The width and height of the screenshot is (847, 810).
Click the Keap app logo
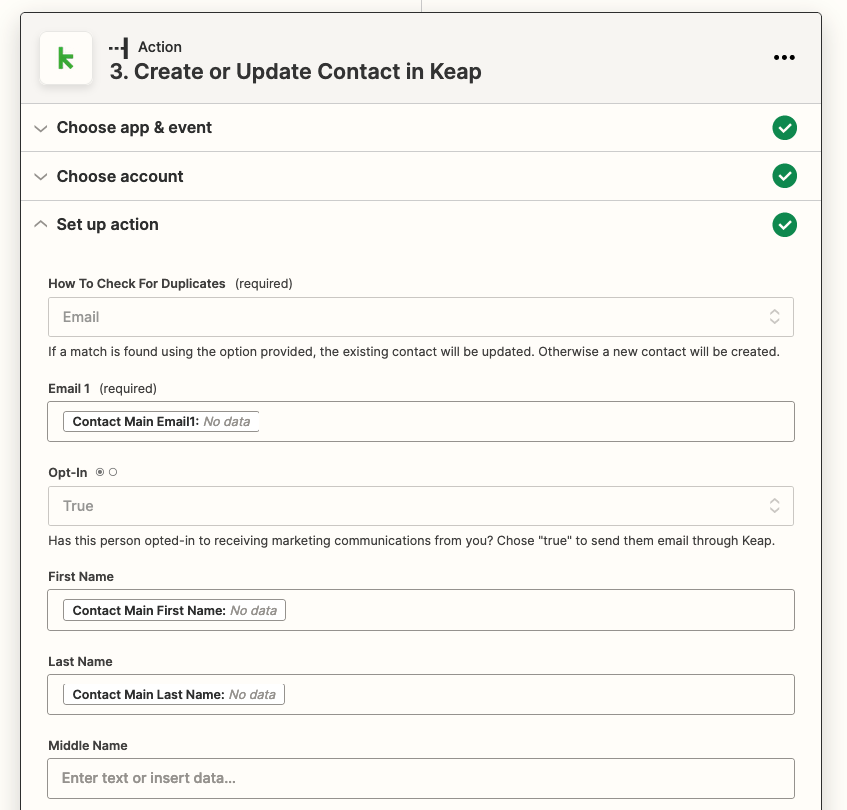click(65, 57)
